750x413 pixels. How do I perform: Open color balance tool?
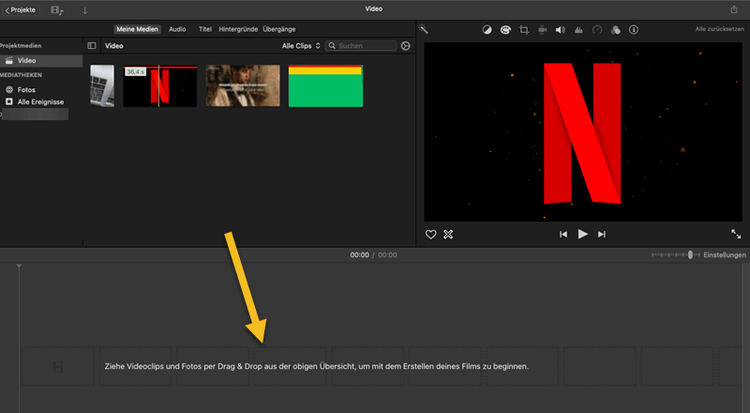tap(486, 30)
